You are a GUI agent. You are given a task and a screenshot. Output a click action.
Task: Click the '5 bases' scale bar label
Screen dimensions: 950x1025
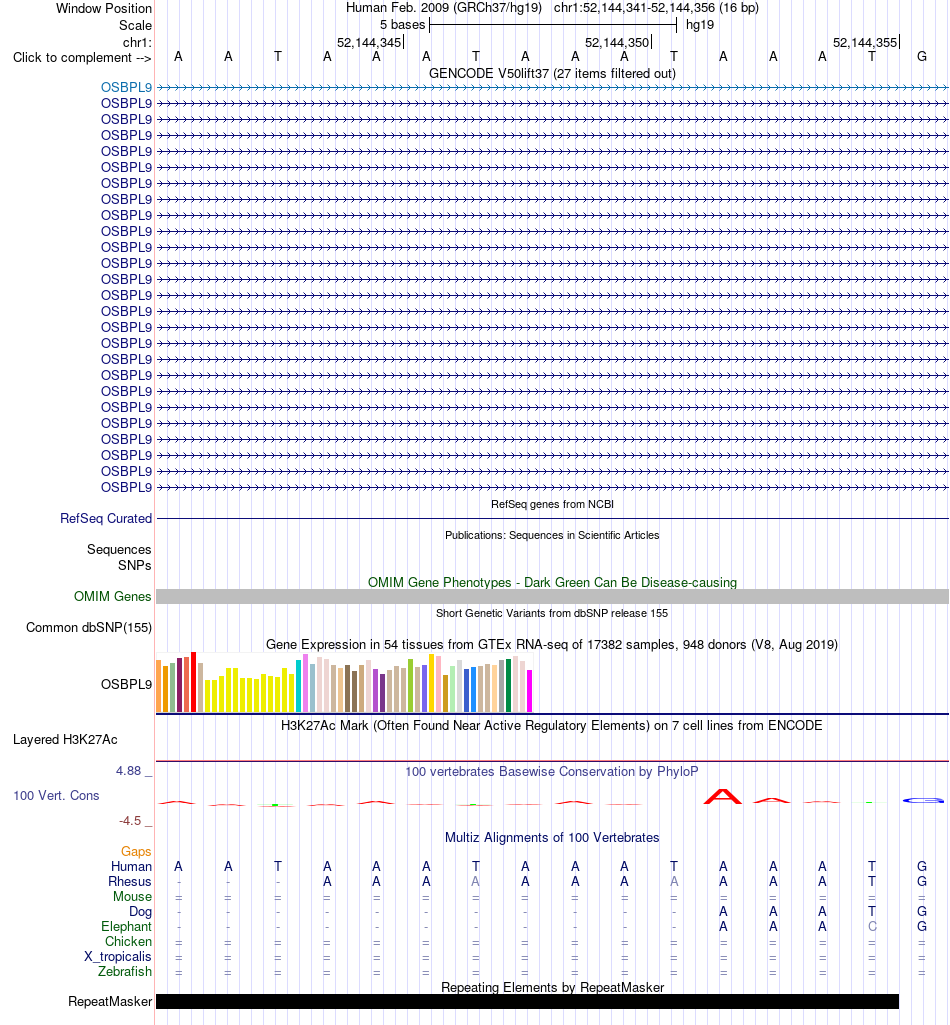coord(402,25)
